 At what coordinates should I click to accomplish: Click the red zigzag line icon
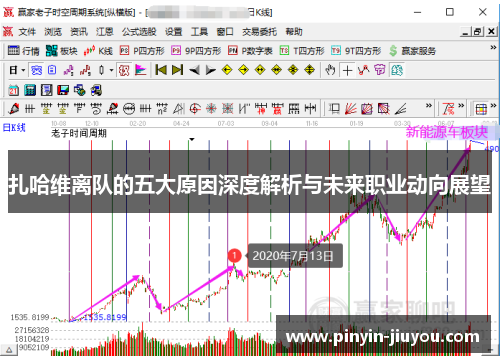point(364,70)
